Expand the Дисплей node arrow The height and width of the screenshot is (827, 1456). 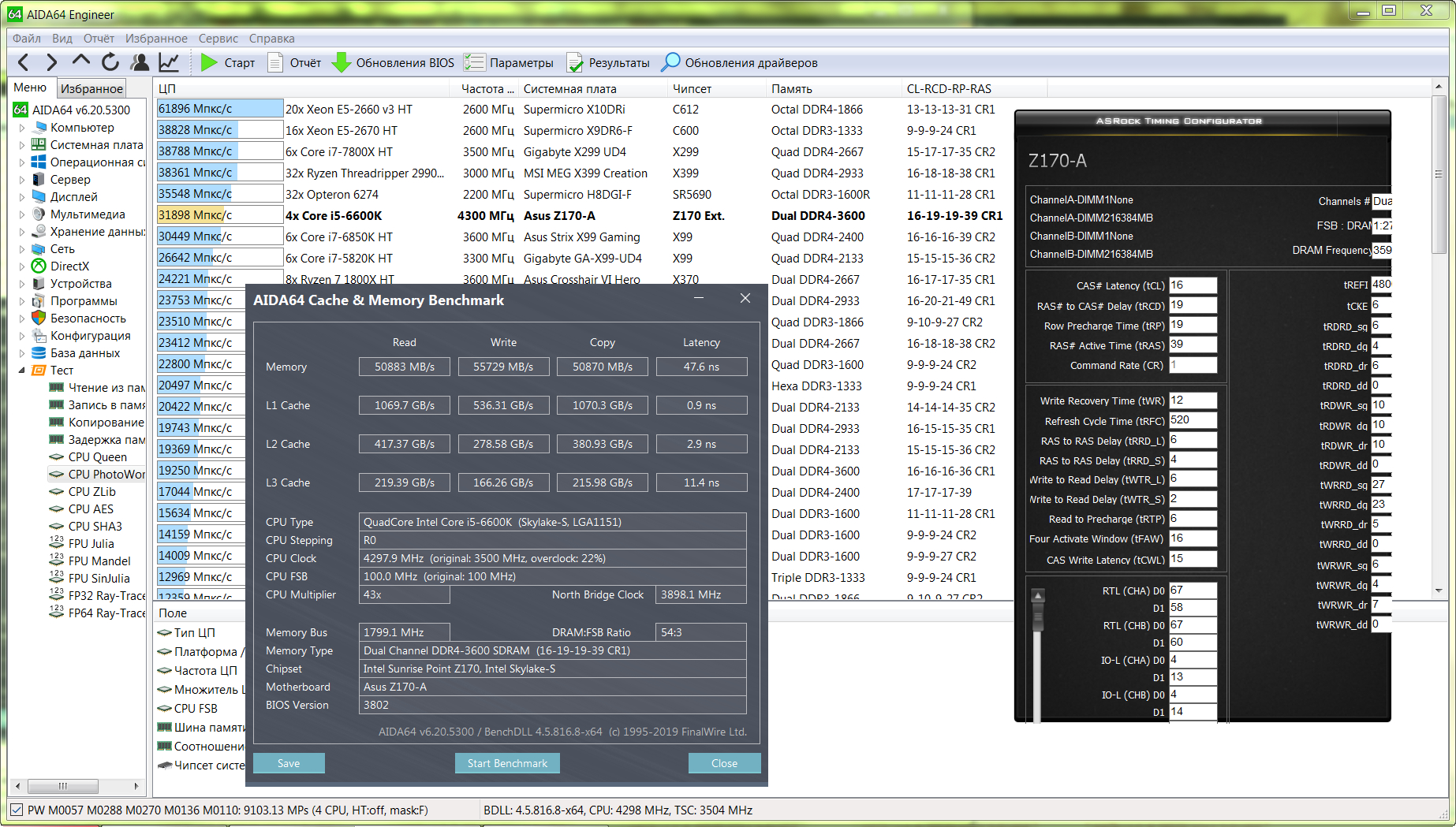pyautogui.click(x=22, y=197)
